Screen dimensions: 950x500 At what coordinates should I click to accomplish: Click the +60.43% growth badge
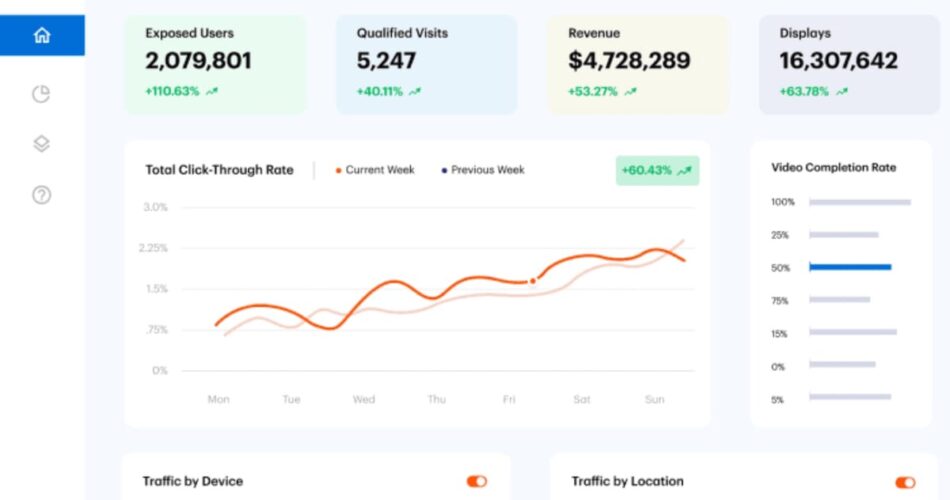[657, 171]
